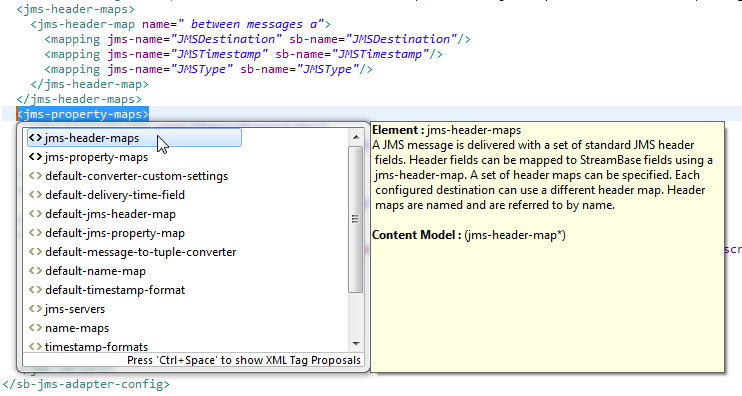
Task: Click element icon beside default-jms-header-map
Action: click(35, 213)
